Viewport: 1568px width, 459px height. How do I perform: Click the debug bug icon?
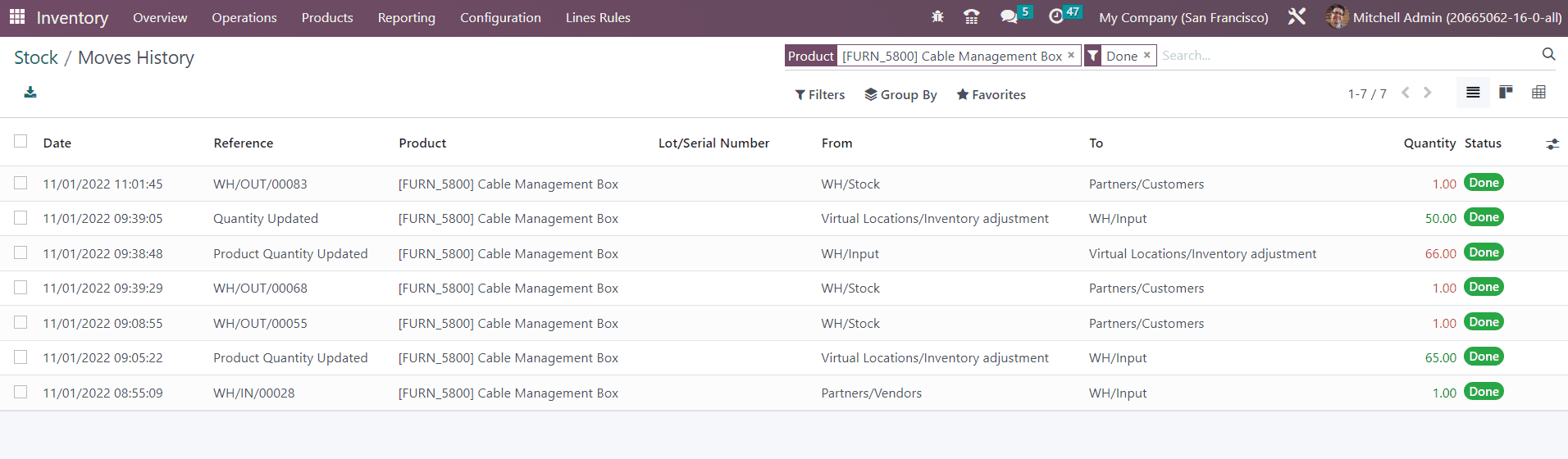(937, 17)
